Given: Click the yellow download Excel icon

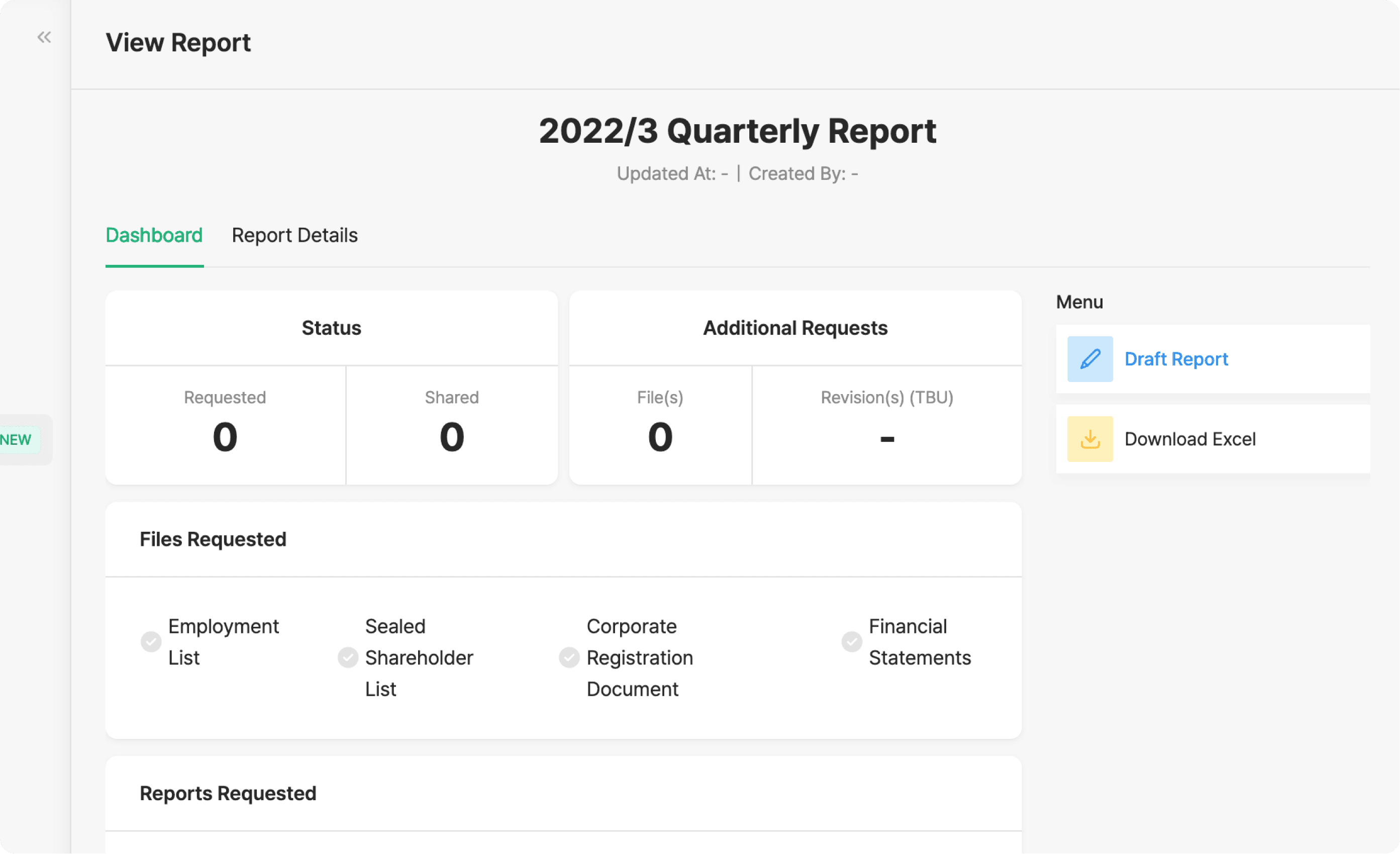Looking at the screenshot, I should 1089,439.
